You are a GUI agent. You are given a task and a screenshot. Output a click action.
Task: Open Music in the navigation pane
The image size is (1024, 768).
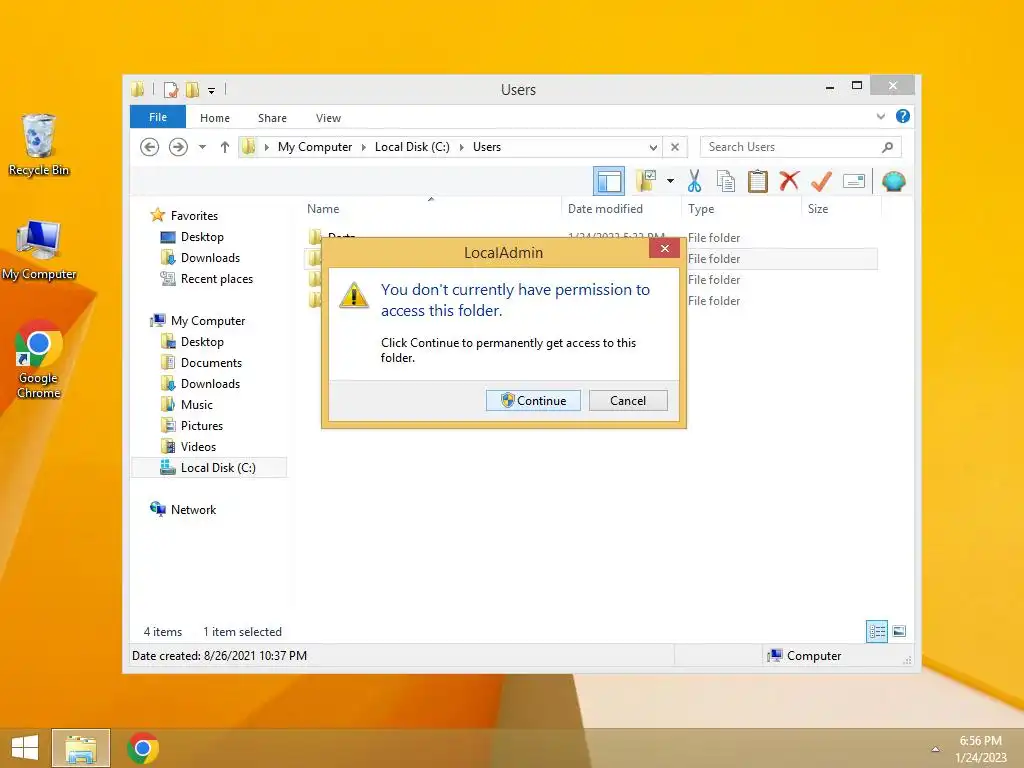(x=197, y=405)
